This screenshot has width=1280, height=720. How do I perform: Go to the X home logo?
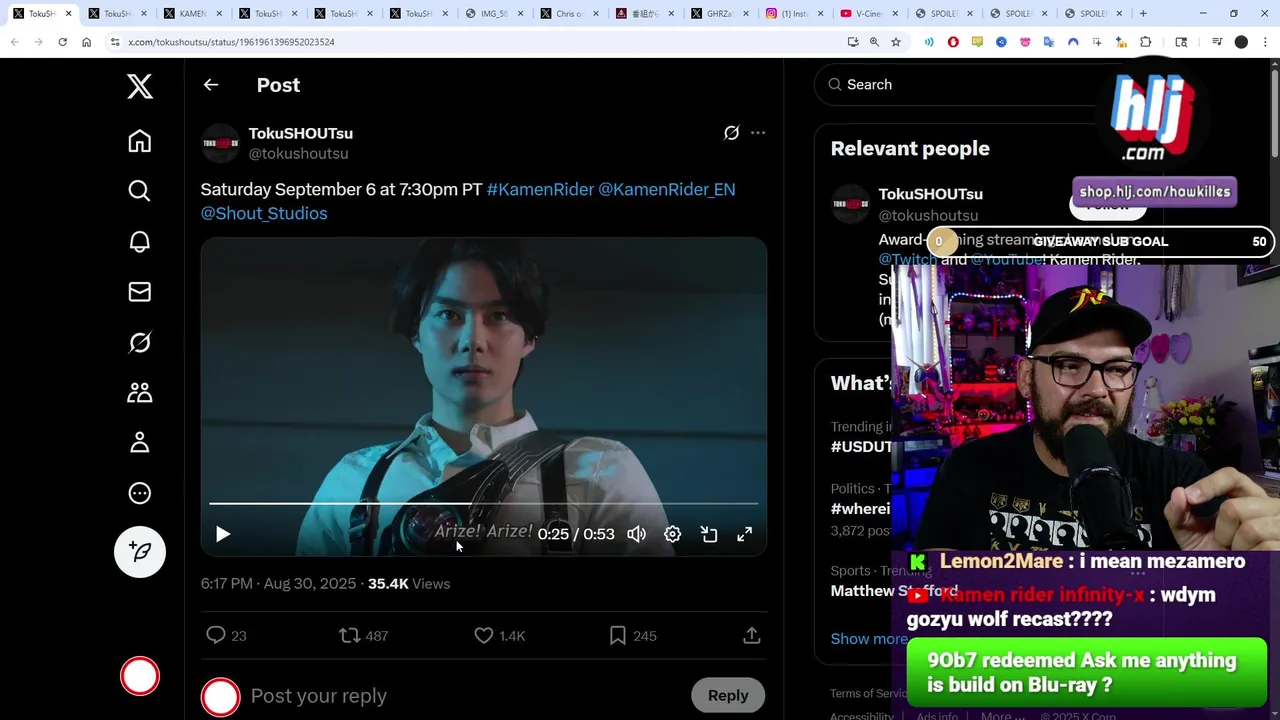[140, 86]
